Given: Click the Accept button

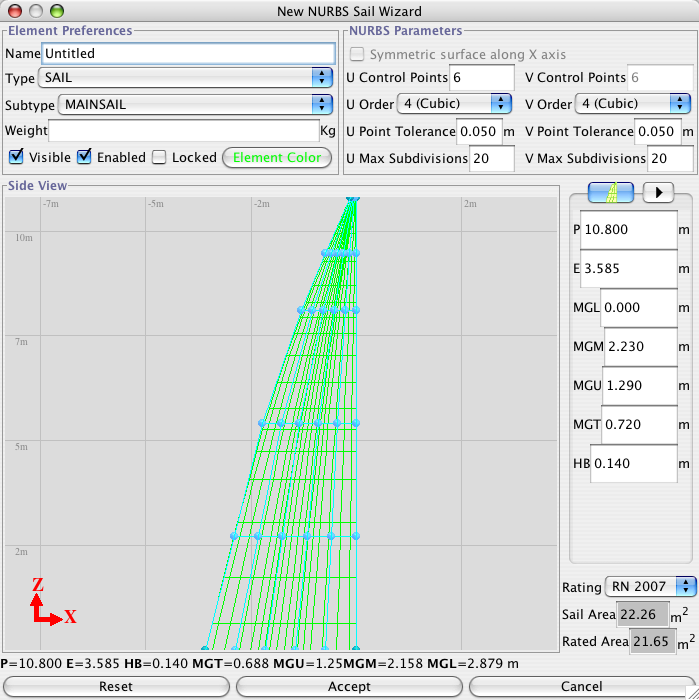Looking at the screenshot, I should tap(349, 687).
